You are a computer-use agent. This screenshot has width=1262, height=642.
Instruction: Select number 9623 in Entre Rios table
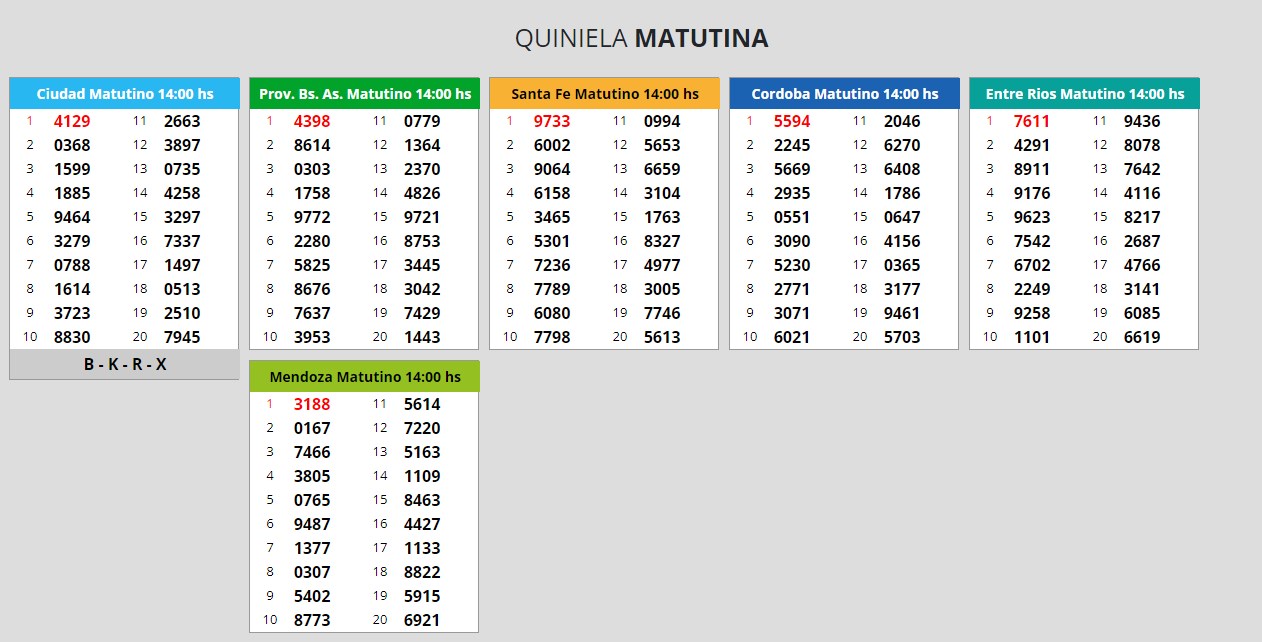pyautogui.click(x=1032, y=217)
